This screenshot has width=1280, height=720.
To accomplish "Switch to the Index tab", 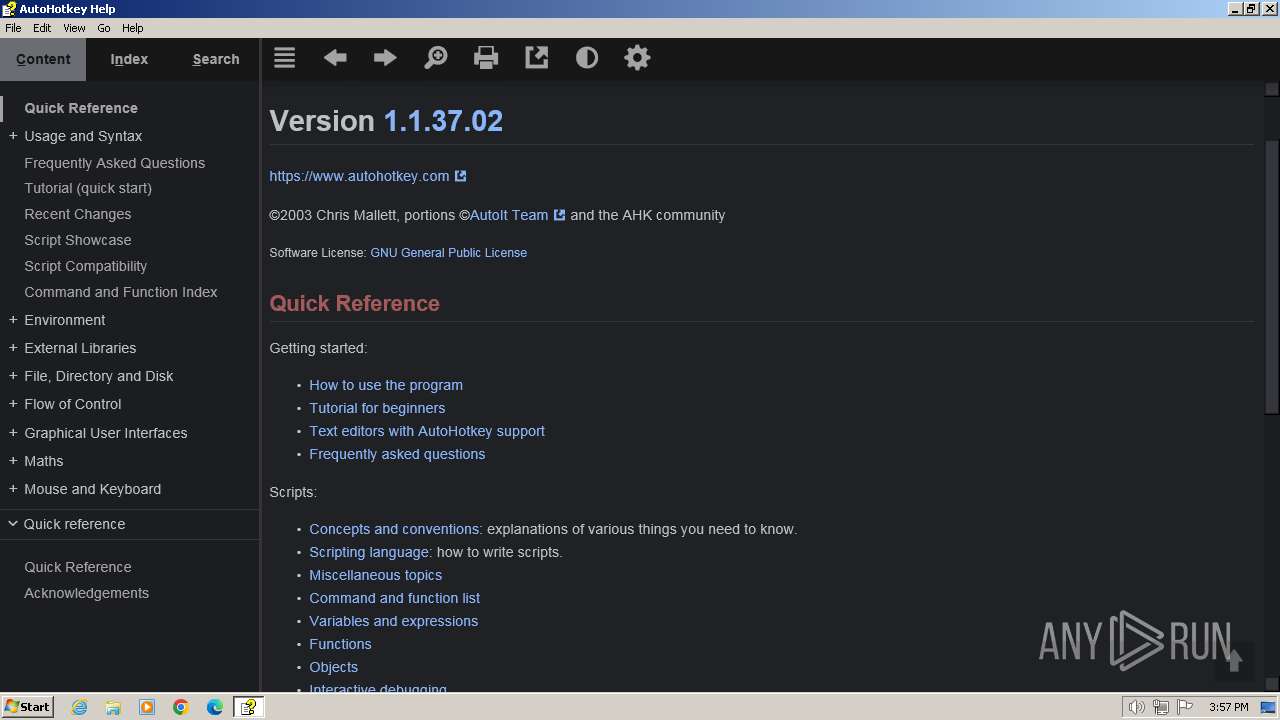I will pyautogui.click(x=129, y=59).
